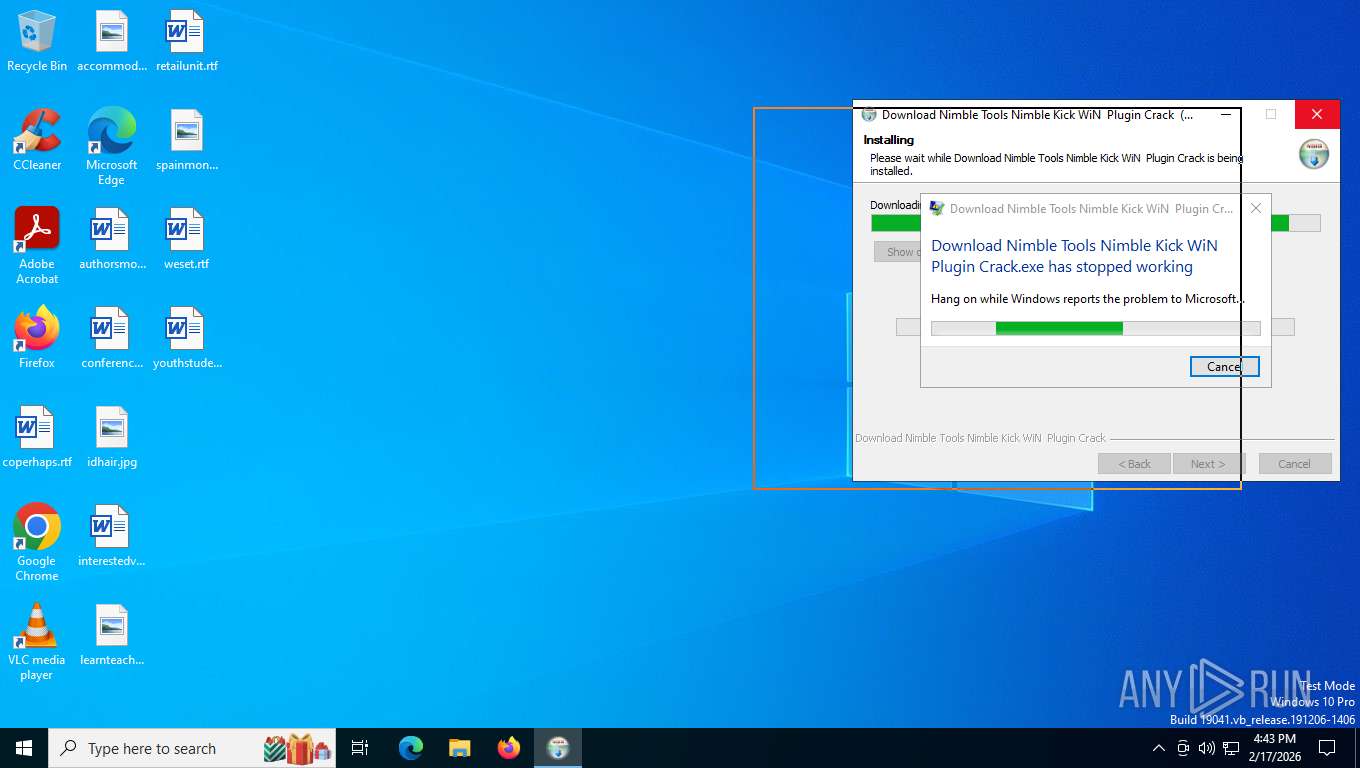This screenshot has height=768, width=1360.
Task: Click the installer's download progress bar
Action: coord(1095,223)
